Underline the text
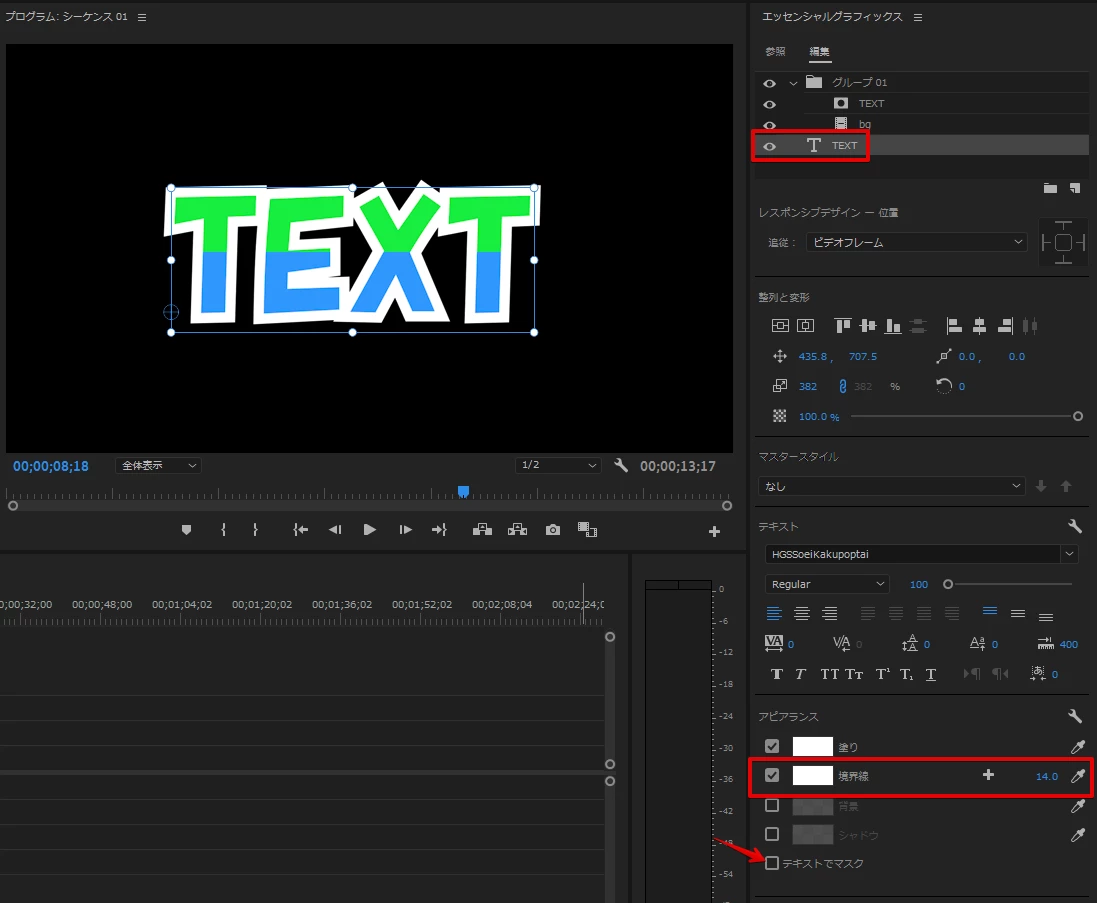Viewport: 1099px width, 903px height. [931, 674]
